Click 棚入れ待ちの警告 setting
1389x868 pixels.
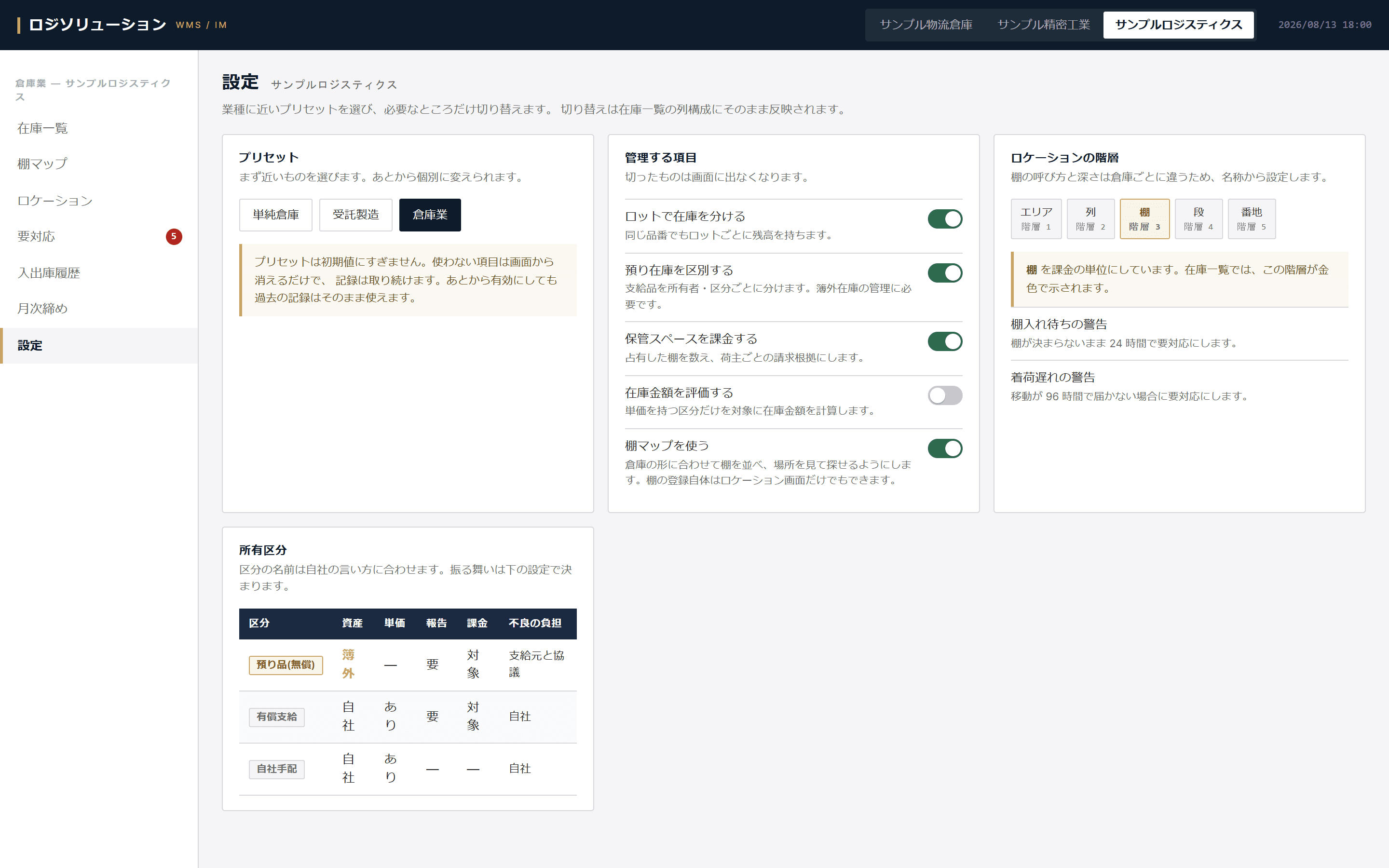(1179, 334)
